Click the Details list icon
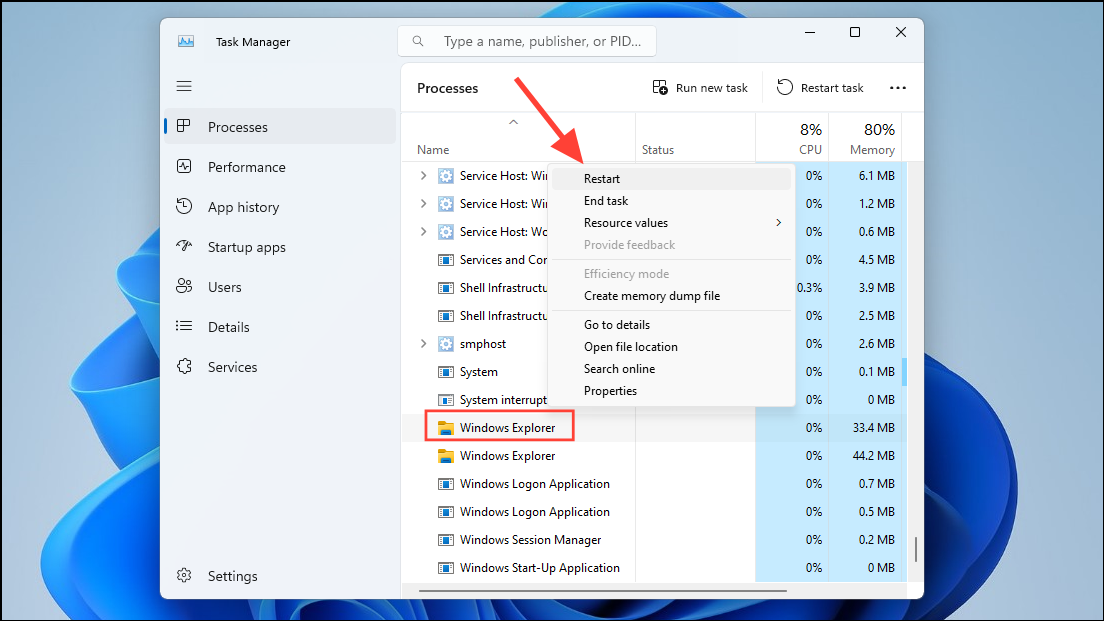This screenshot has width=1104, height=621. click(x=184, y=326)
